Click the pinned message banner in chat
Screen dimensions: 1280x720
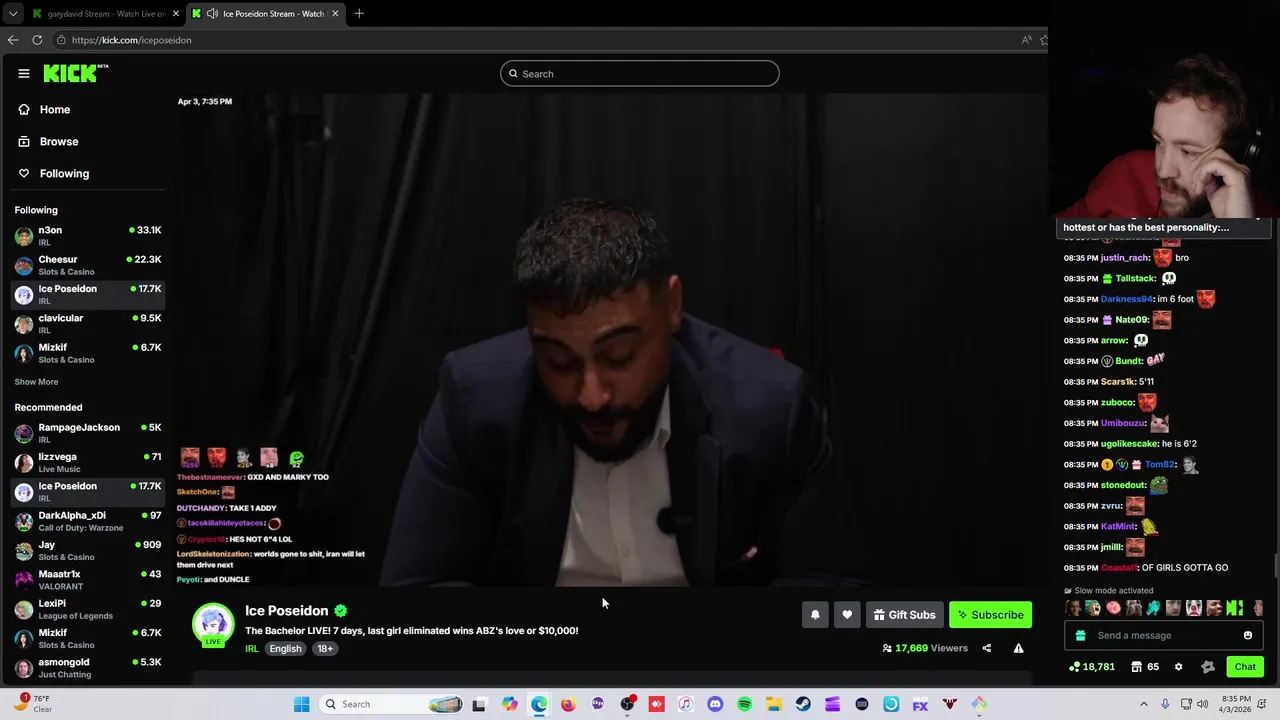(x=1163, y=228)
